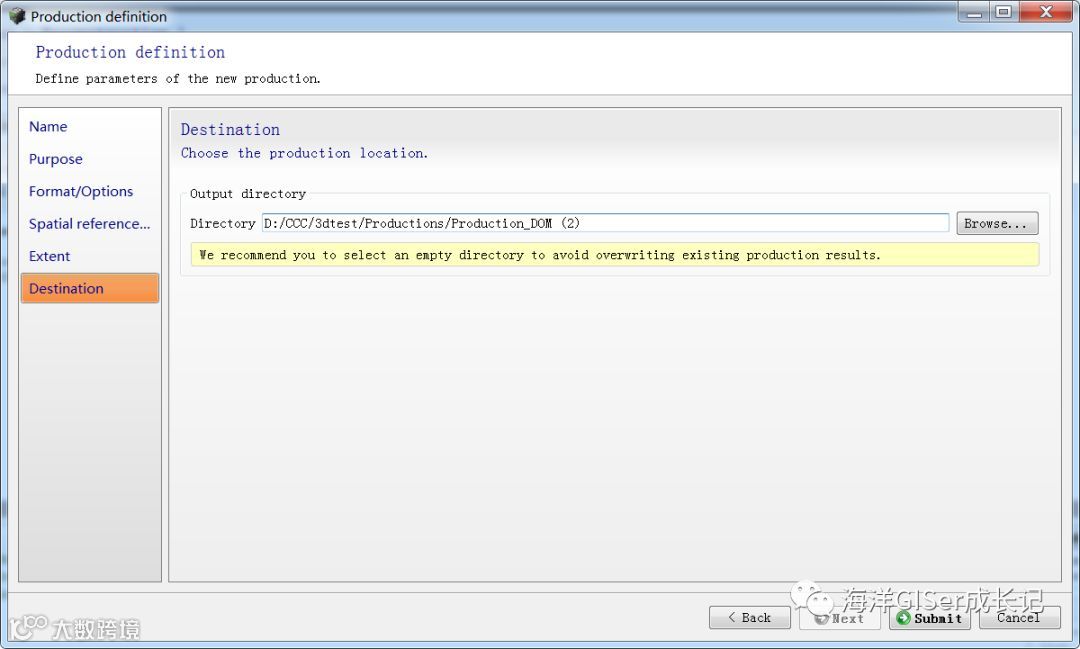This screenshot has height=649, width=1080.
Task: Switch to the Extent step
Action: pos(49,256)
